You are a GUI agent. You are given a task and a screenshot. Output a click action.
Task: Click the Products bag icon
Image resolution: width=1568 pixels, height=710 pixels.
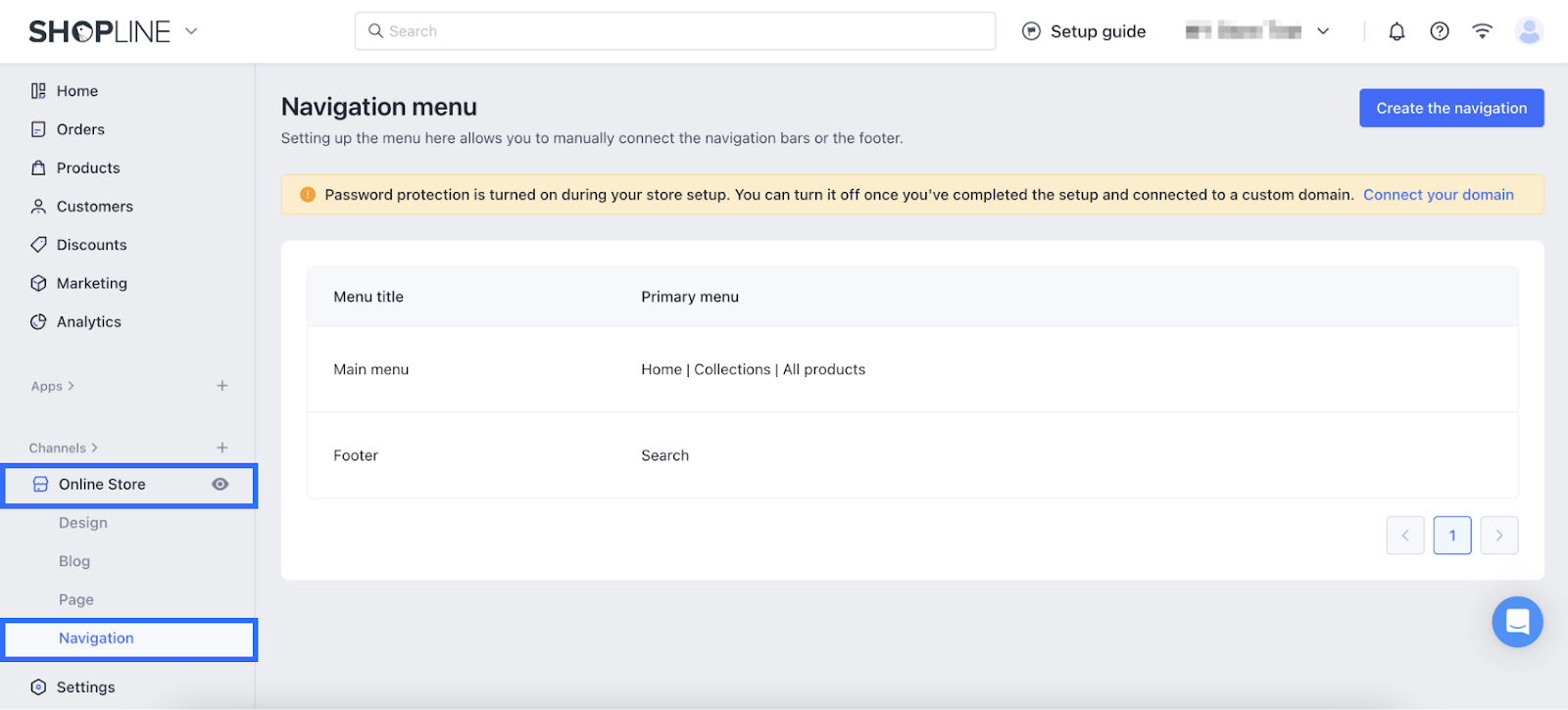pos(38,167)
